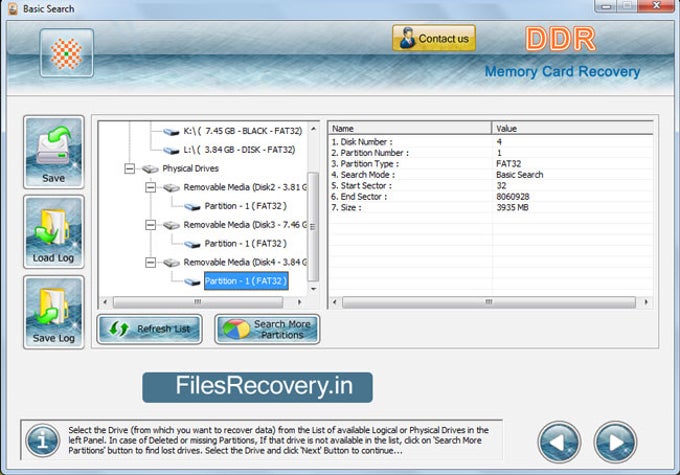Click the Disk4 partition drive icon
The image size is (680, 475).
pos(192,282)
